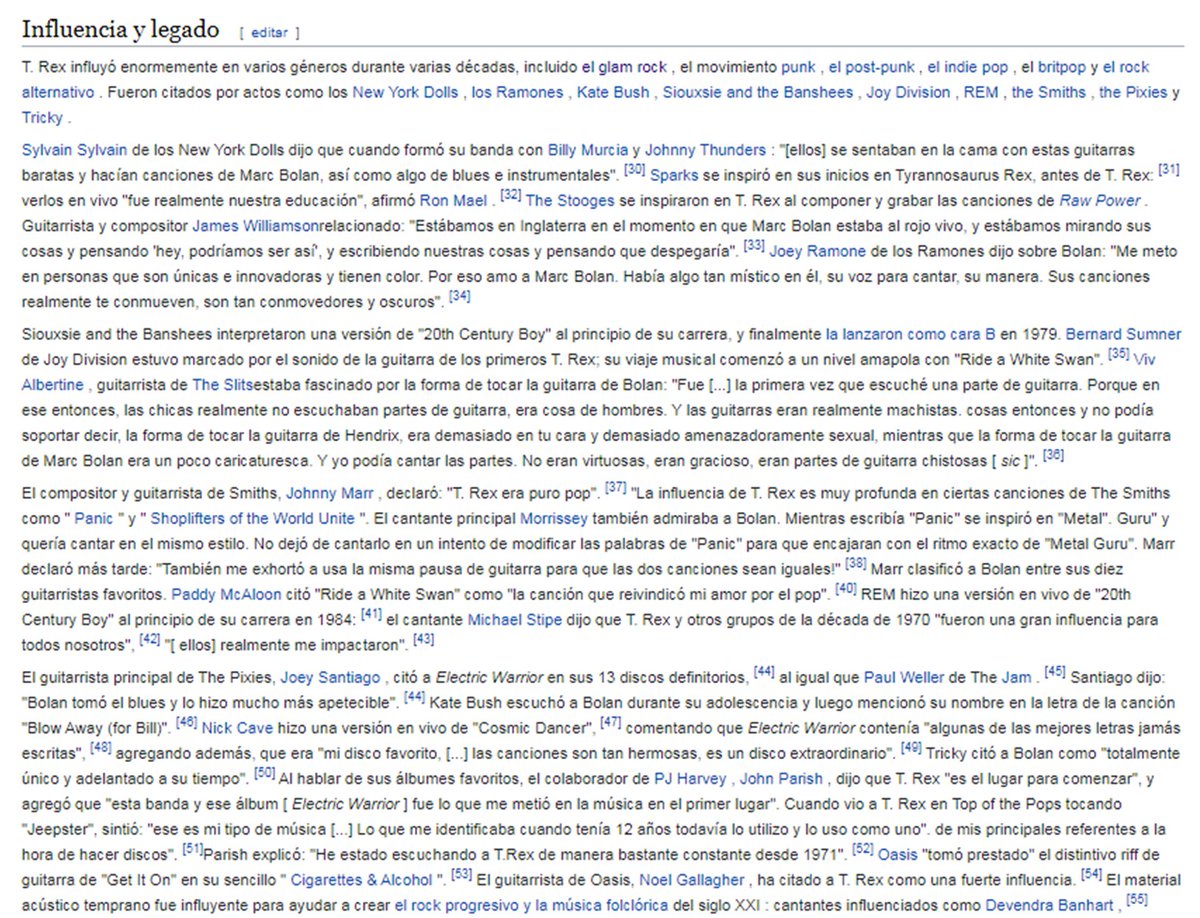Open the 'Panic' song link
Image resolution: width=1200 pixels, height=918 pixels.
coord(93,518)
